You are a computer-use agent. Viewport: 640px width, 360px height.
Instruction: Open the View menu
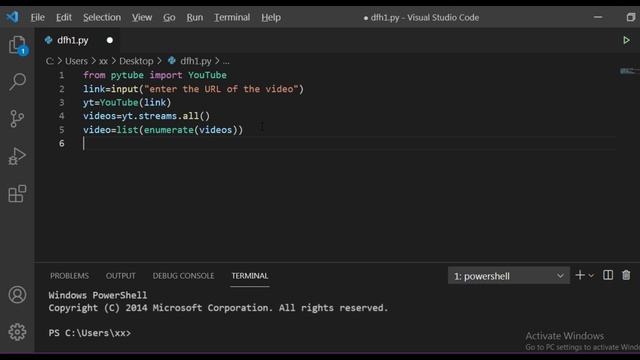coord(142,18)
